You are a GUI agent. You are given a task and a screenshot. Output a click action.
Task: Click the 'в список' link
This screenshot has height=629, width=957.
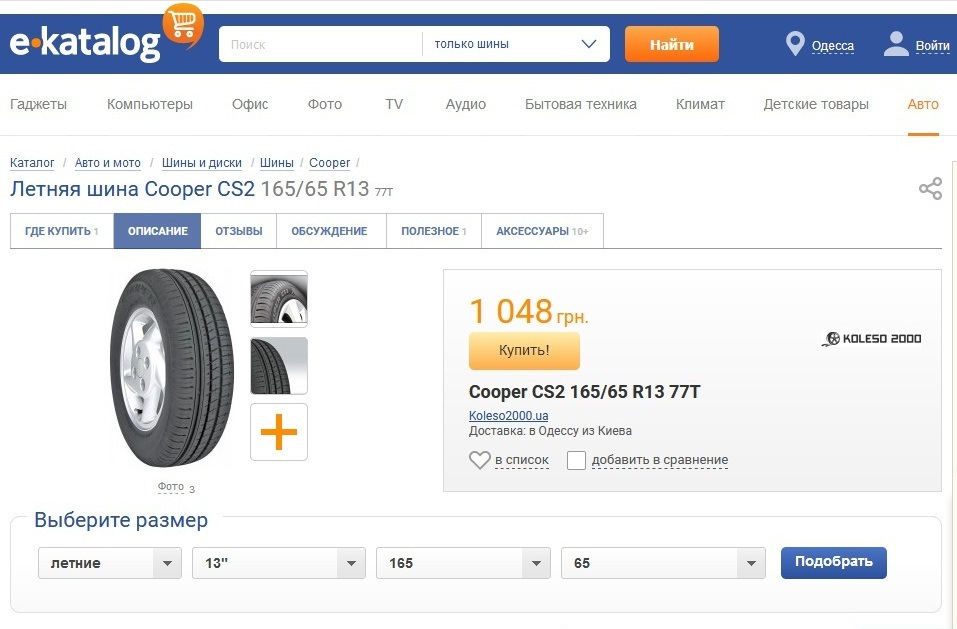pyautogui.click(x=522, y=460)
